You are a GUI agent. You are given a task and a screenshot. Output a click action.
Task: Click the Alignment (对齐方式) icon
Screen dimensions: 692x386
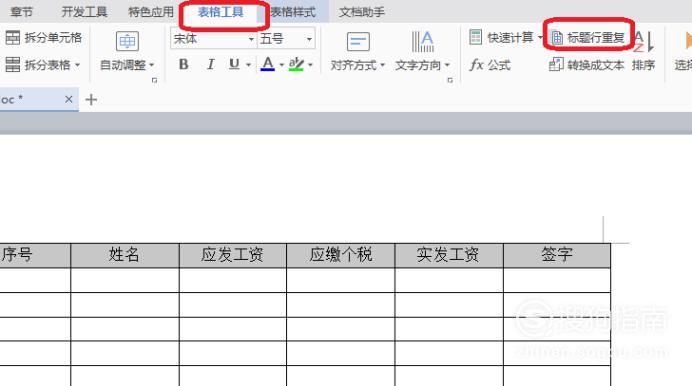pyautogui.click(x=358, y=42)
